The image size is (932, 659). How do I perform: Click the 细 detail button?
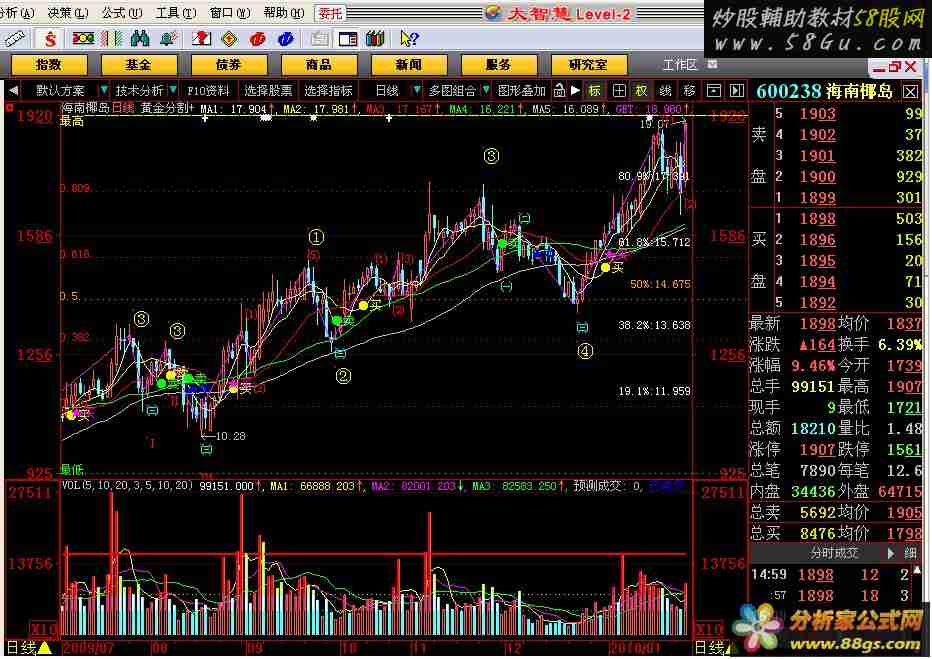(x=910, y=553)
